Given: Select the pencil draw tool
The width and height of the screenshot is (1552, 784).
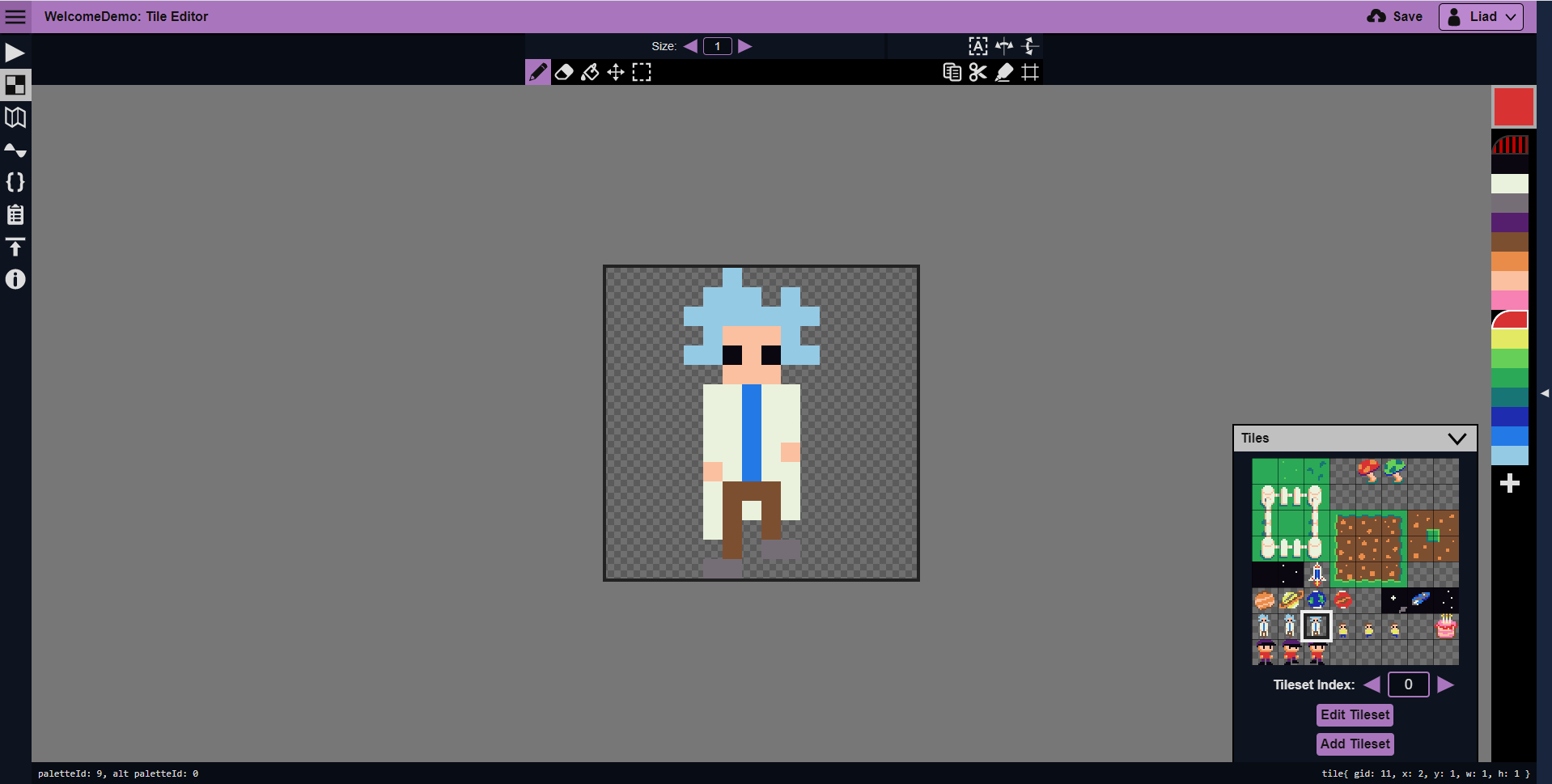Looking at the screenshot, I should pyautogui.click(x=538, y=72).
